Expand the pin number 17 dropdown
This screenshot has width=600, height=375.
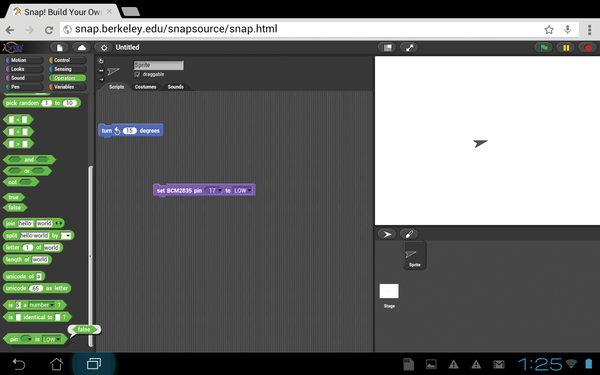pyautogui.click(x=214, y=191)
